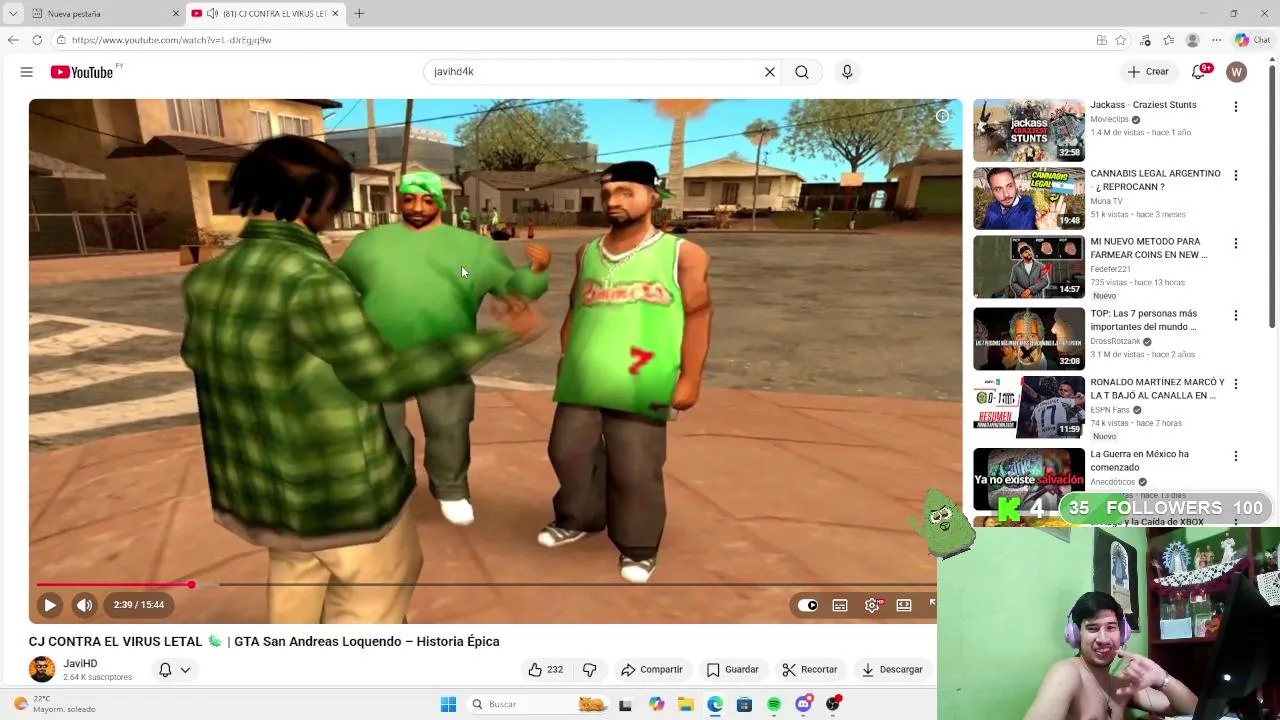Mute the video player volume
This screenshot has height=720, width=1280.
[x=84, y=605]
